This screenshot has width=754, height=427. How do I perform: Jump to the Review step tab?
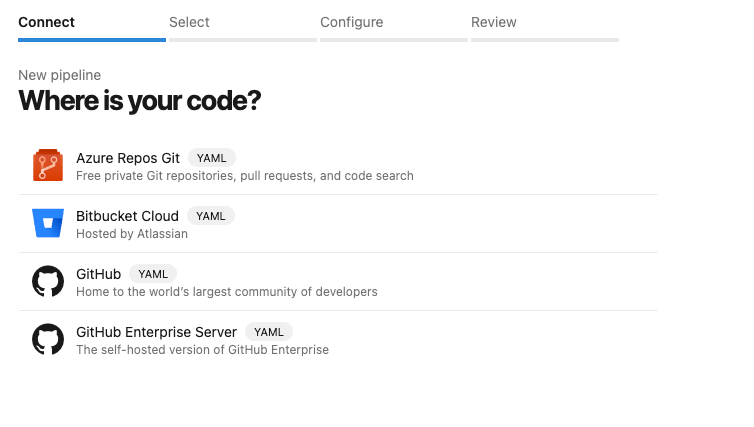coord(545,27)
